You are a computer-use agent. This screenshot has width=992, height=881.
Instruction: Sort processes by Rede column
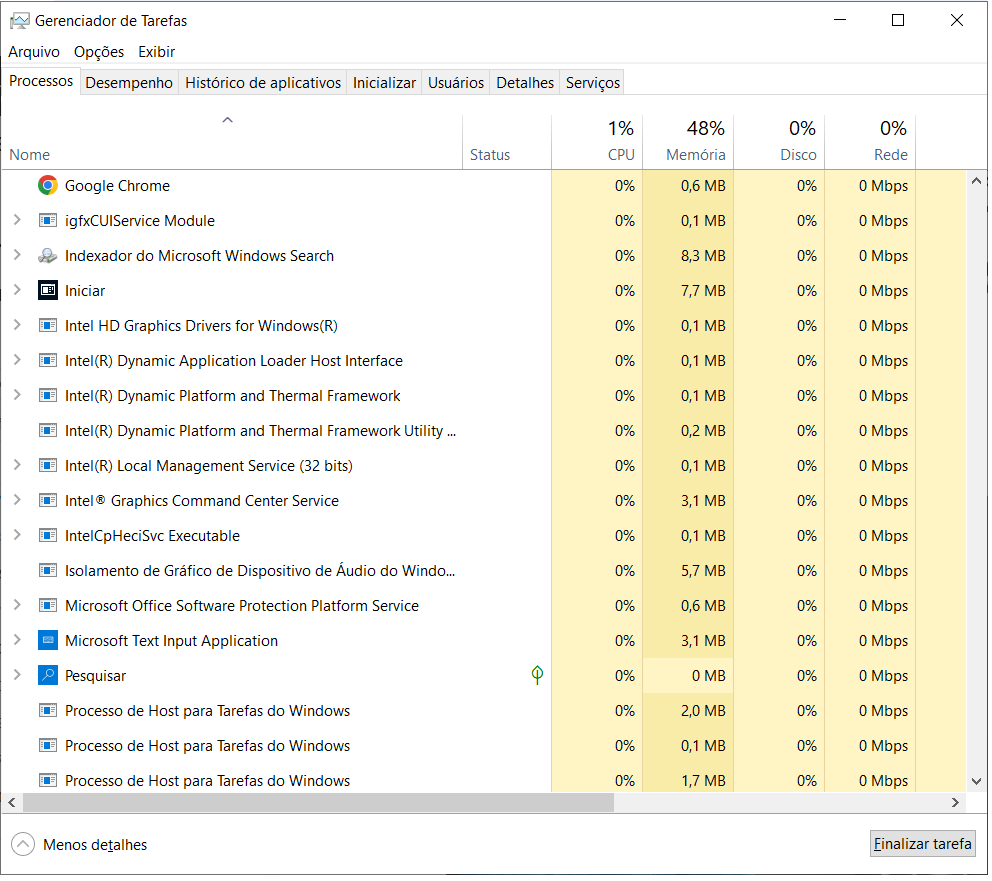871,143
